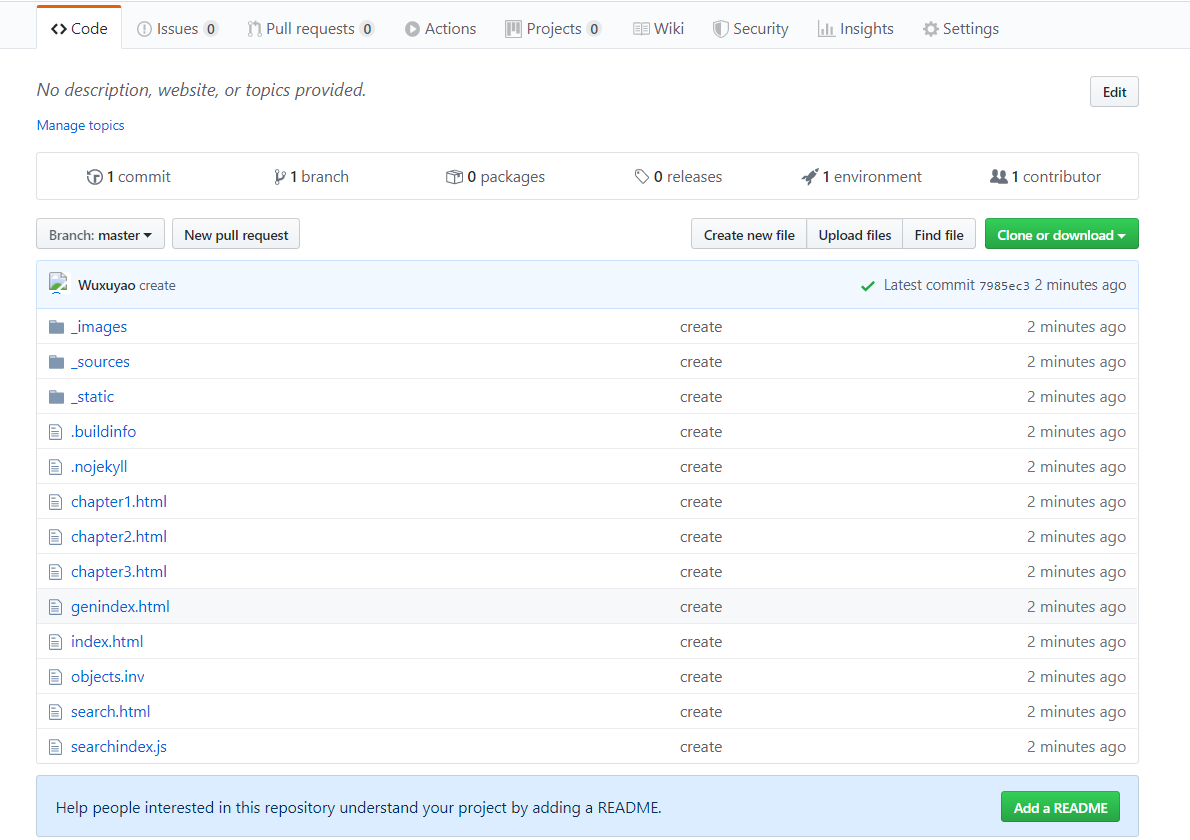Click the code brackets icon on Code tab

coord(59,27)
